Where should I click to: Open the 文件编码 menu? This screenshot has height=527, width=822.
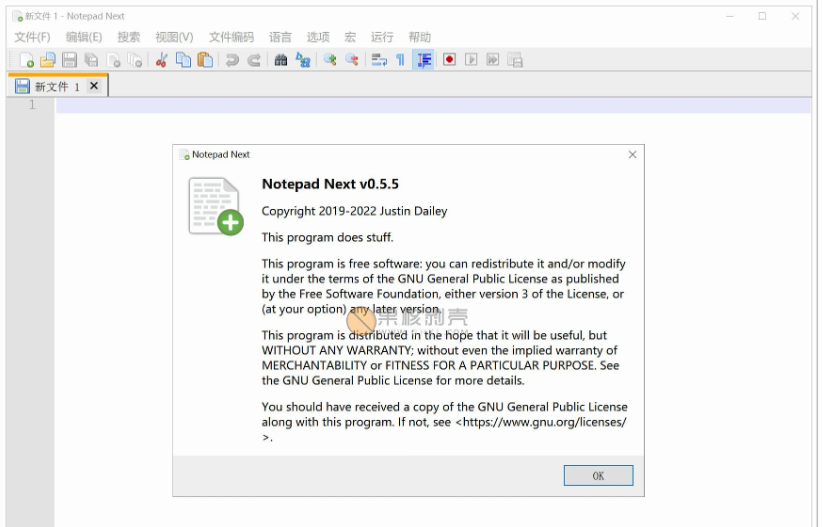point(231,37)
